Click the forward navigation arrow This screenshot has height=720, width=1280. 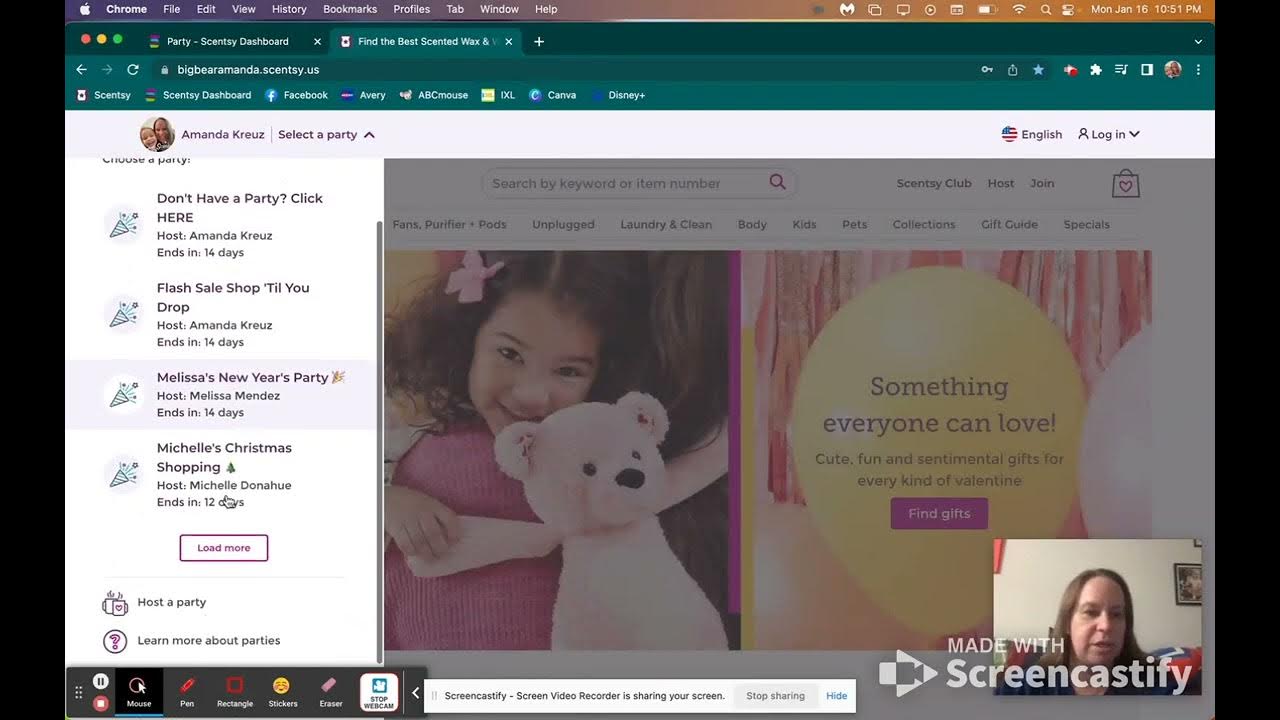pyautogui.click(x=107, y=70)
